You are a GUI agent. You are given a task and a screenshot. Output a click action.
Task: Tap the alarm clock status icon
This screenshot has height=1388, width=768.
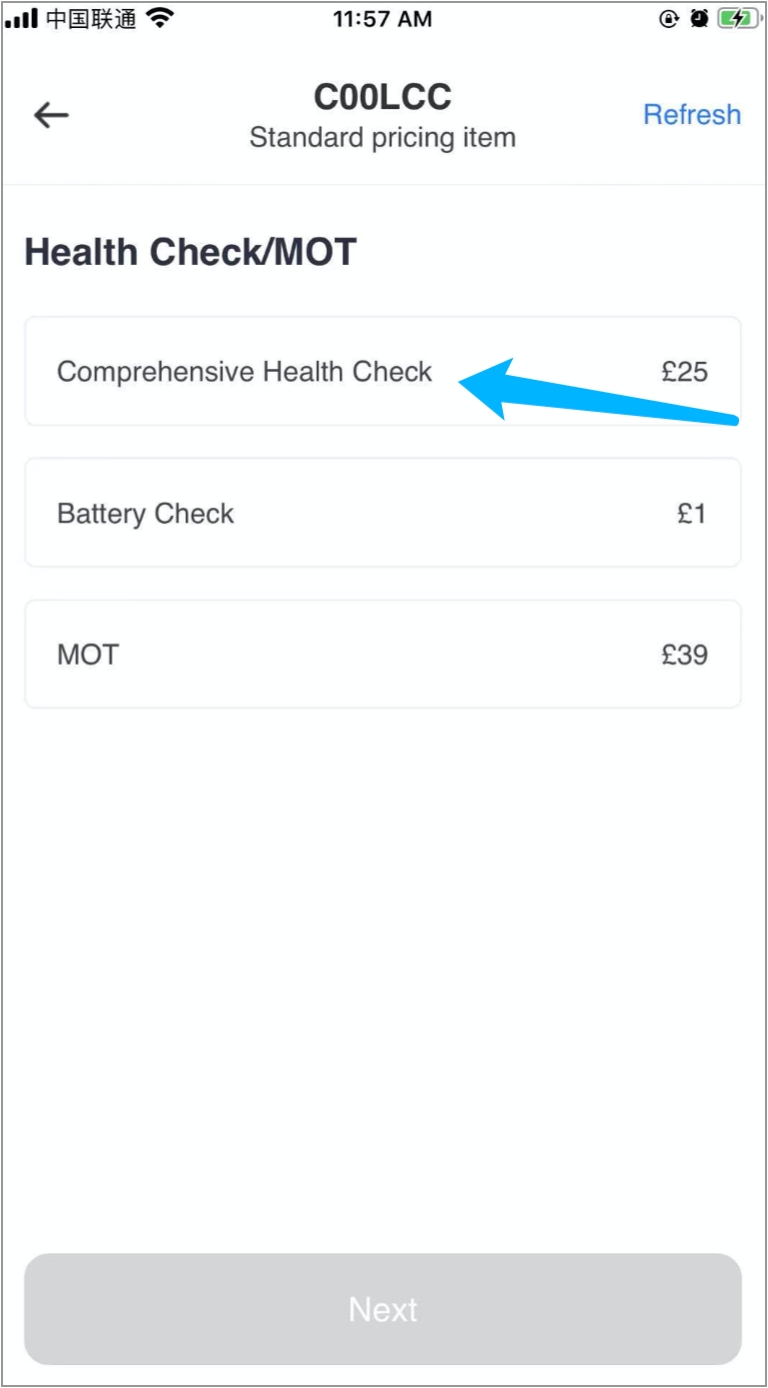point(698,19)
